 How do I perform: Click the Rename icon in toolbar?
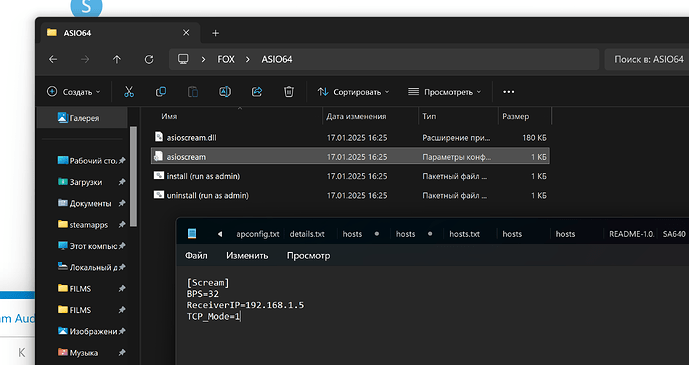[225, 92]
